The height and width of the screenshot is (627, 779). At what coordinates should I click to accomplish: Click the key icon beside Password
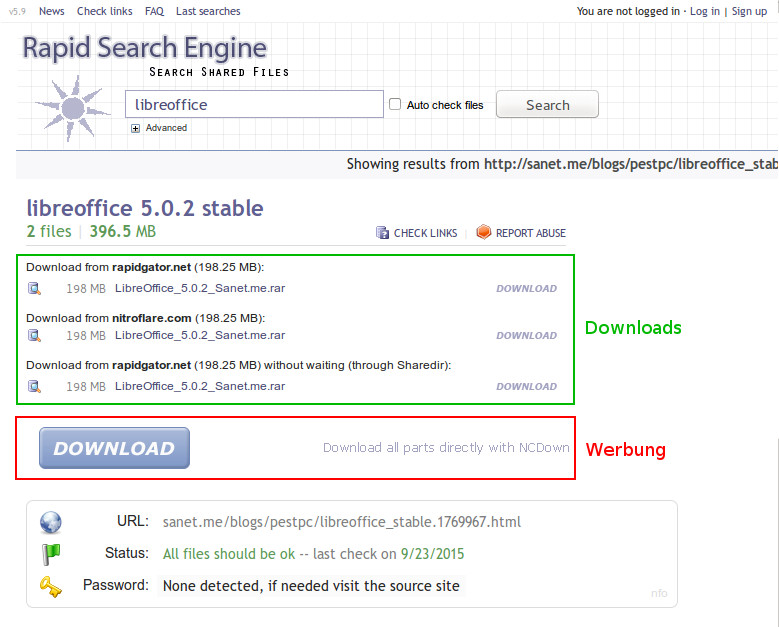51,587
